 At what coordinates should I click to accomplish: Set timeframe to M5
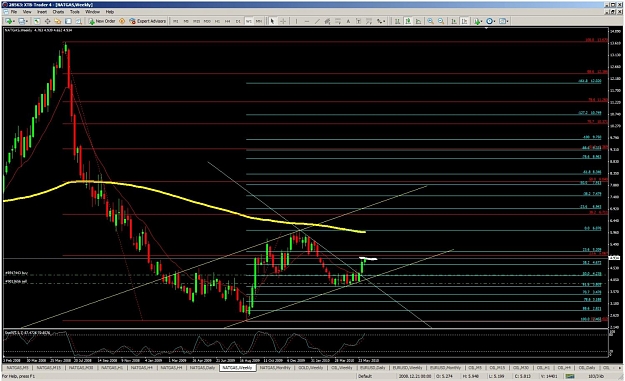(x=186, y=21)
